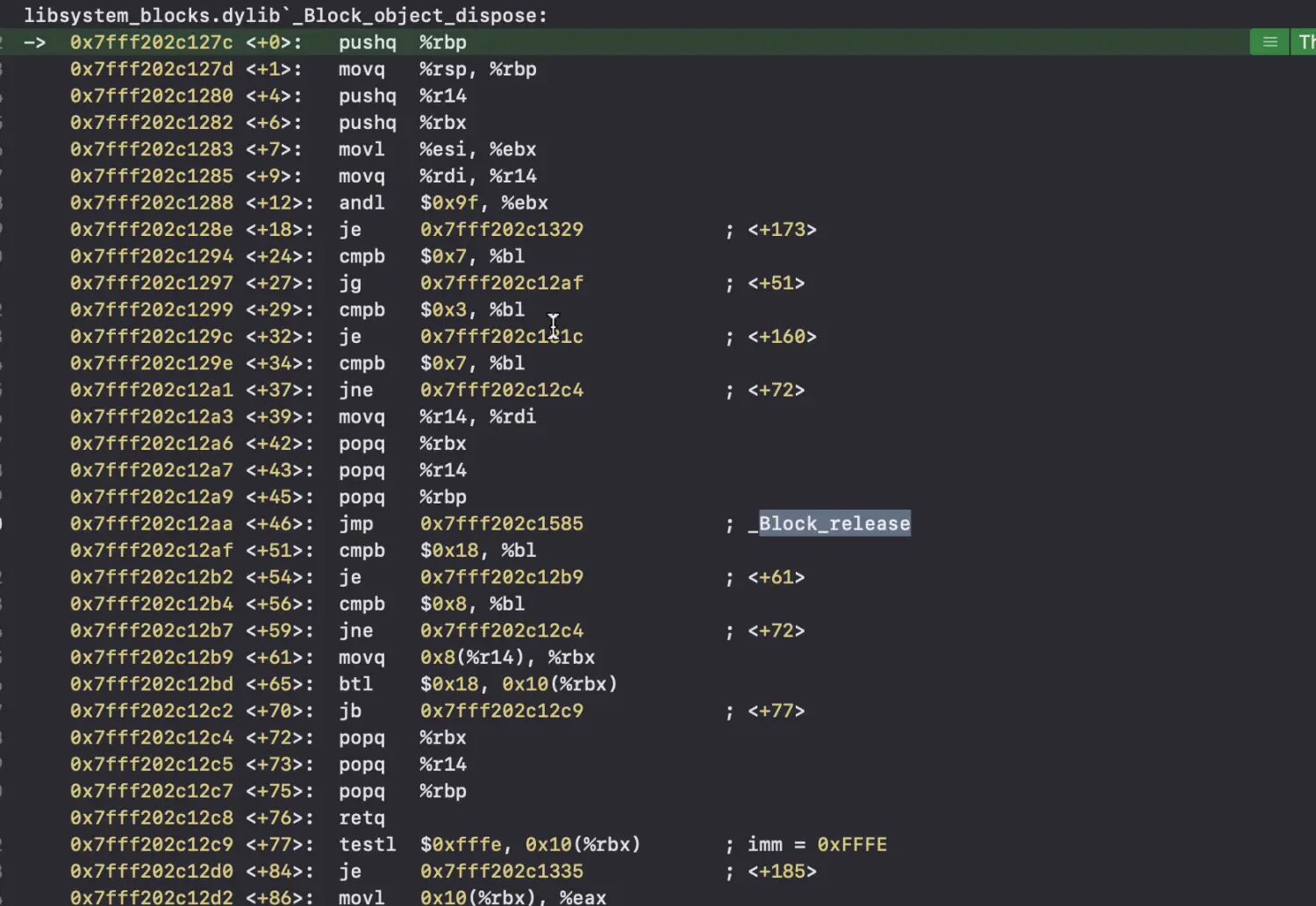Click the <+160> jump offset comment
The width and height of the screenshot is (1316, 906).
click(782, 336)
